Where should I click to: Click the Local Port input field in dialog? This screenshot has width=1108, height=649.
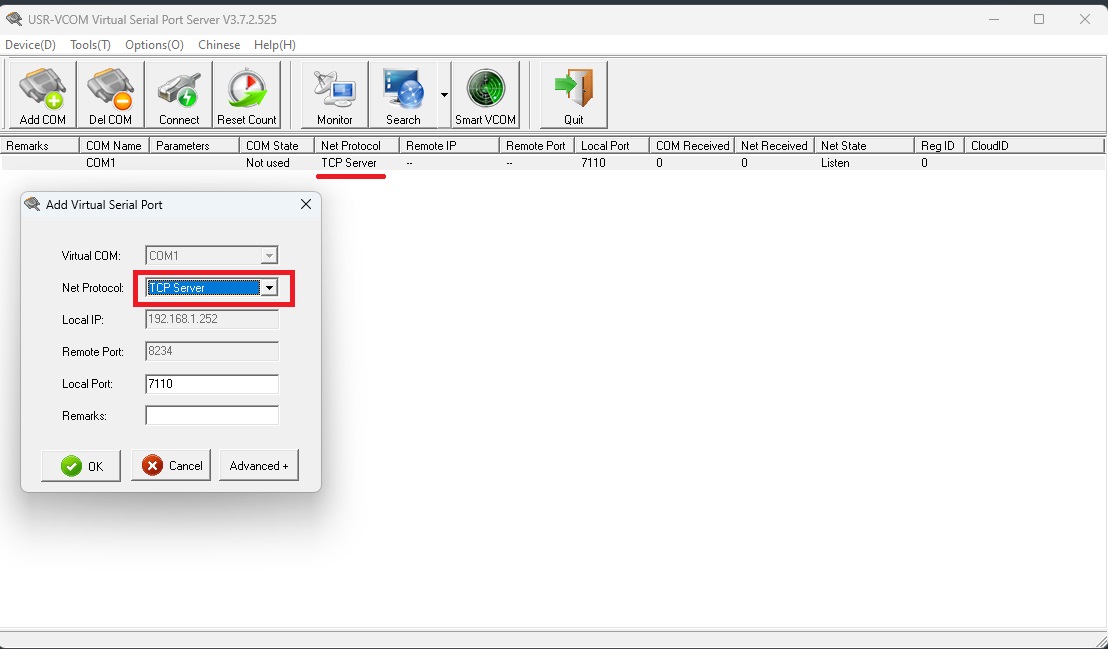(212, 384)
